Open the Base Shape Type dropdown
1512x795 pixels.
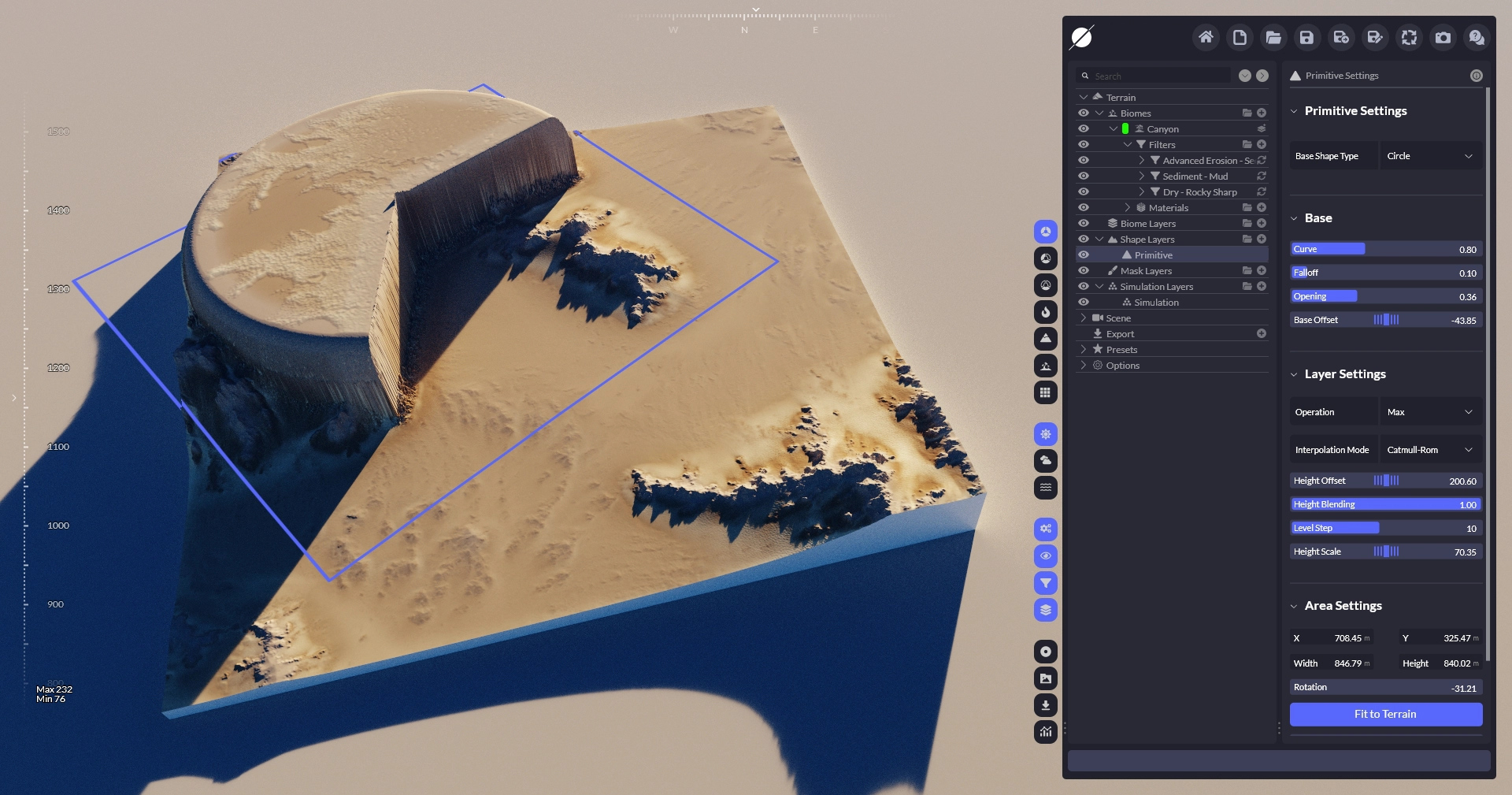pyautogui.click(x=1430, y=156)
